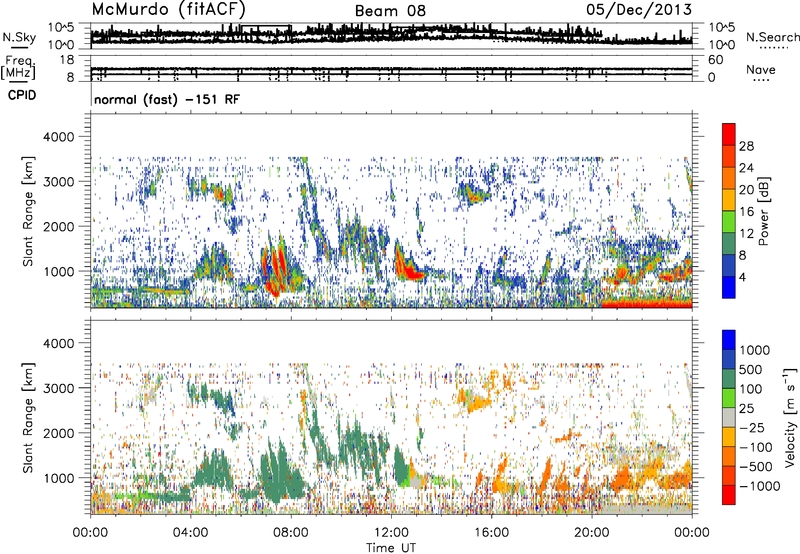
Task: Click the "12" label on Power colorbar
Action: point(746,234)
